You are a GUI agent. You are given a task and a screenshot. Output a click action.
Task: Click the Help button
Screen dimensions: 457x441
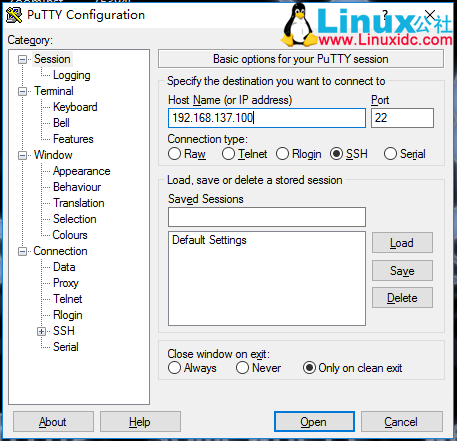tap(140, 422)
